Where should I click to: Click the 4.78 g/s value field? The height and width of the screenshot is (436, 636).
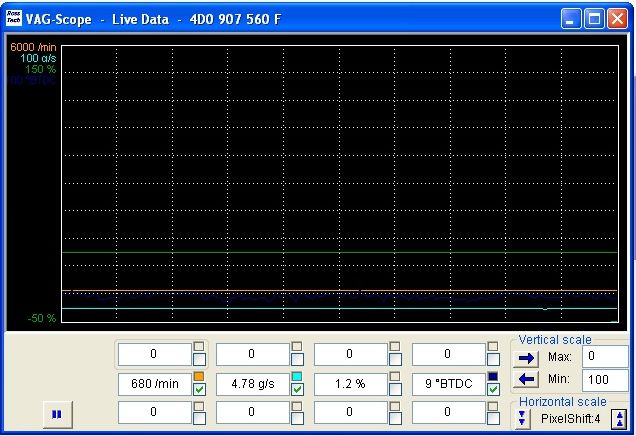(x=252, y=383)
